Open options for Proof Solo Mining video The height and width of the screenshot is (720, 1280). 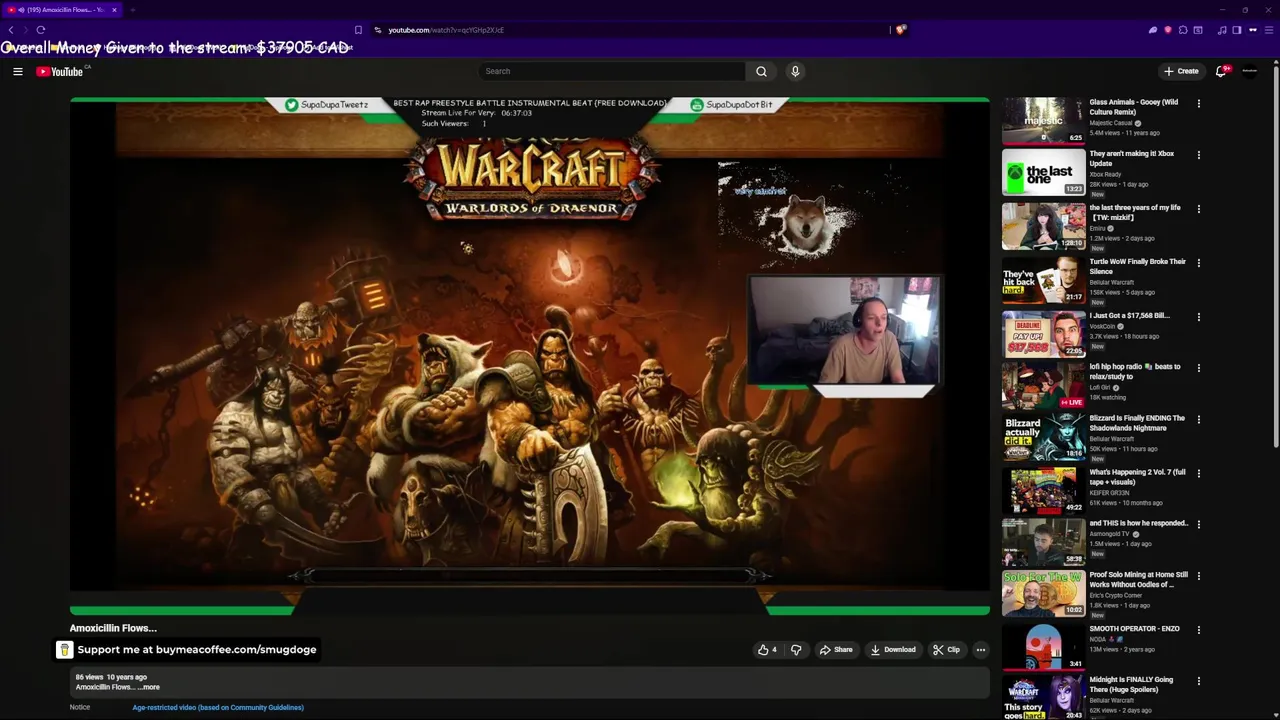click(1198, 576)
